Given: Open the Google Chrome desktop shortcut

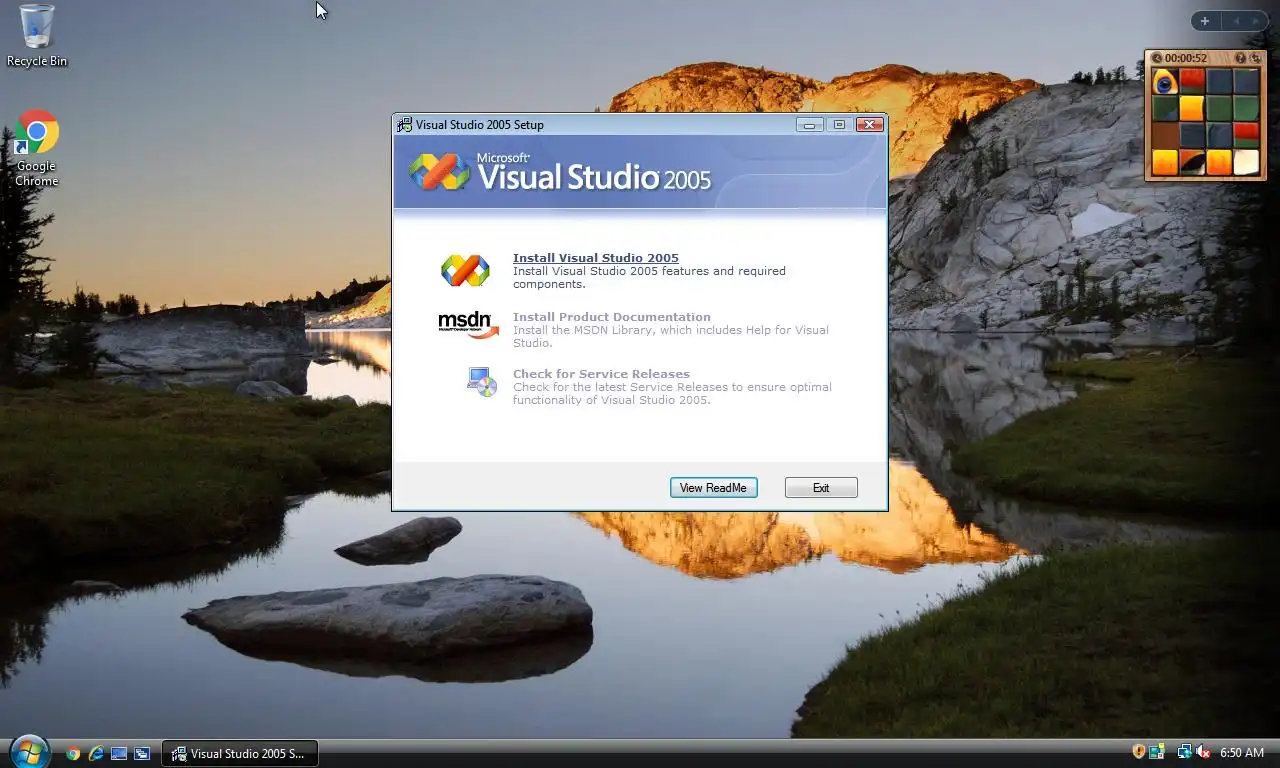Looking at the screenshot, I should (37, 148).
